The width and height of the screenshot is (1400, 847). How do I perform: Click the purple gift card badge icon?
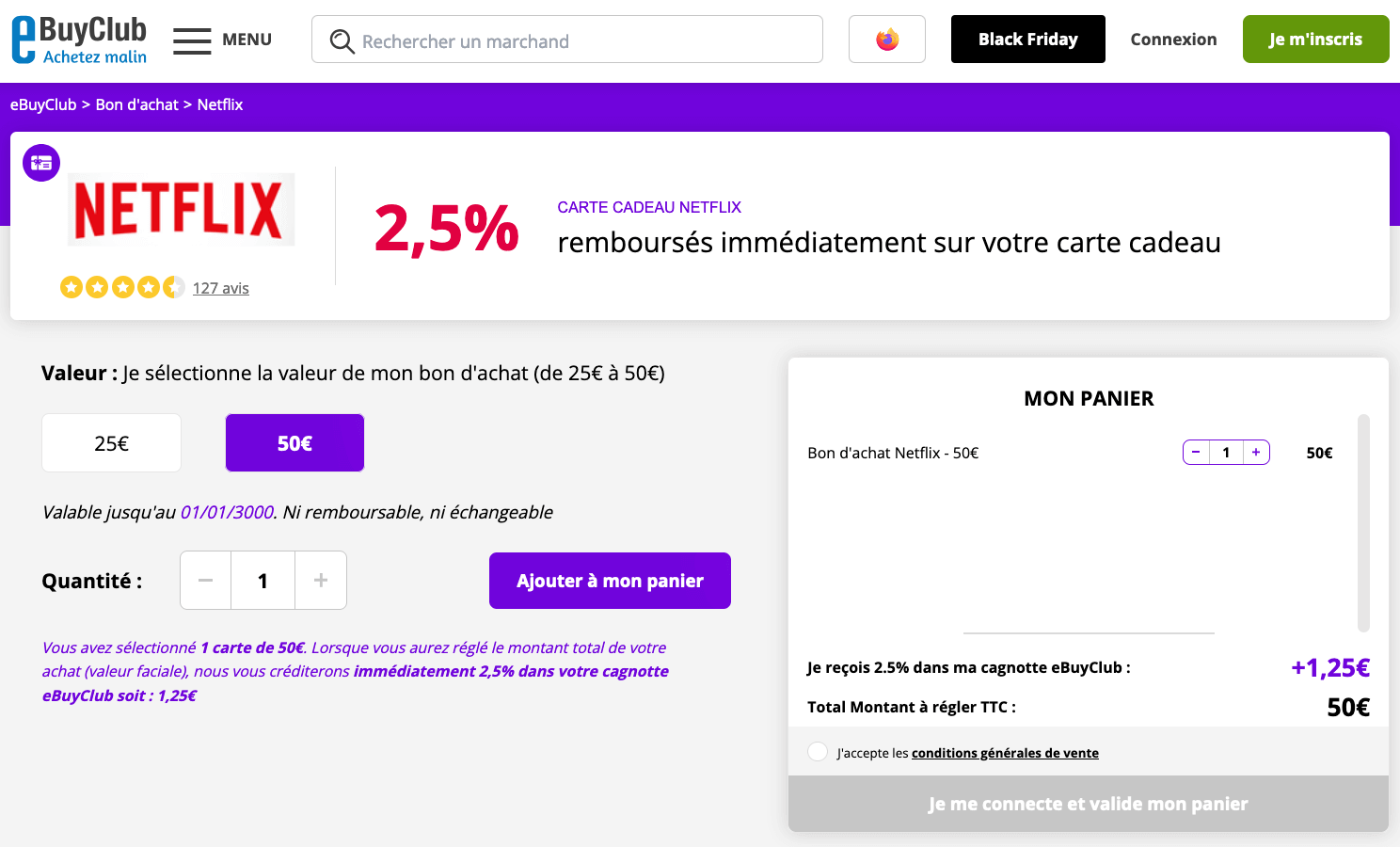[41, 163]
